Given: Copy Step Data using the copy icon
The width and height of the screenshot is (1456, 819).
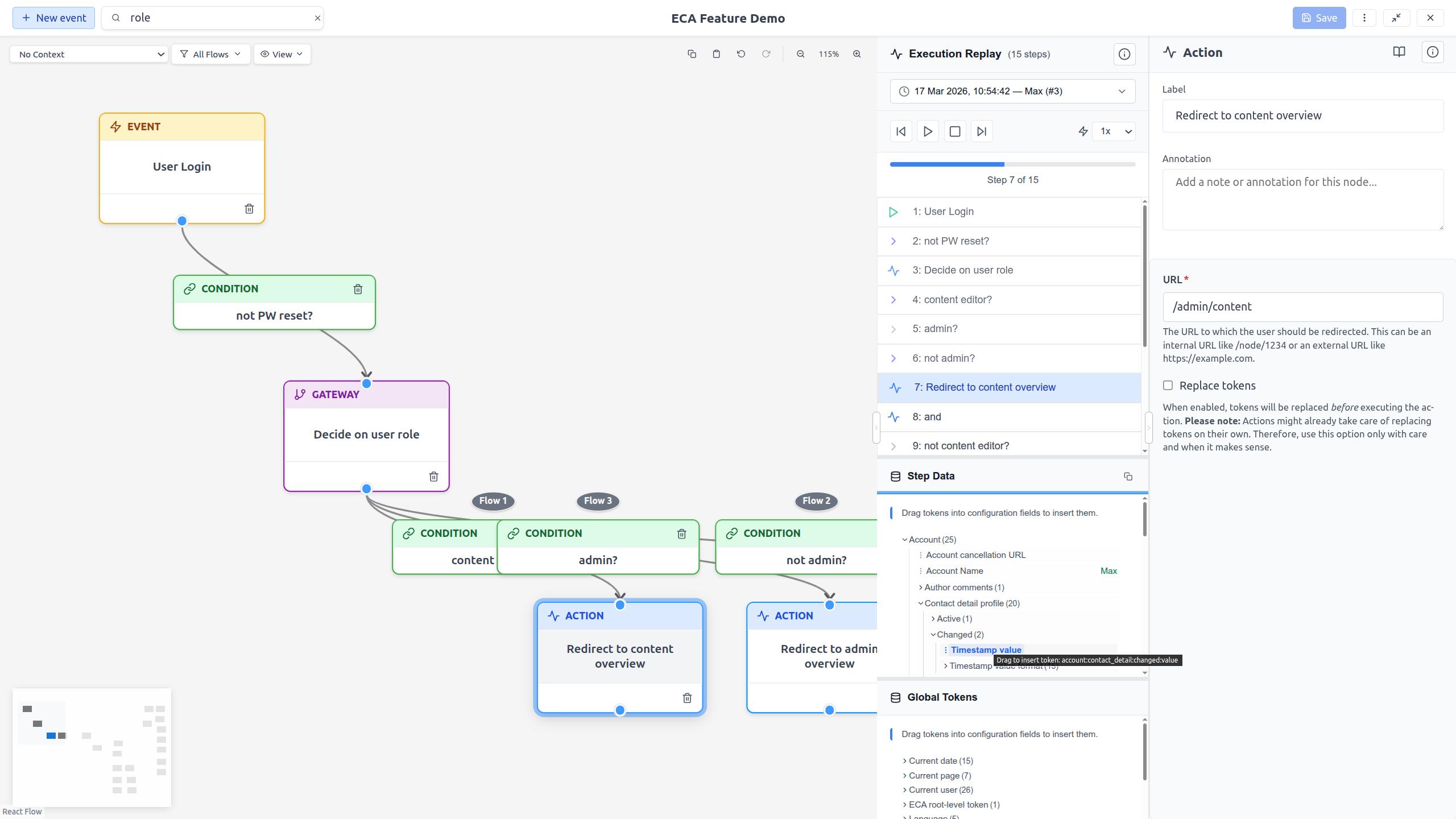Looking at the screenshot, I should coord(1128,477).
